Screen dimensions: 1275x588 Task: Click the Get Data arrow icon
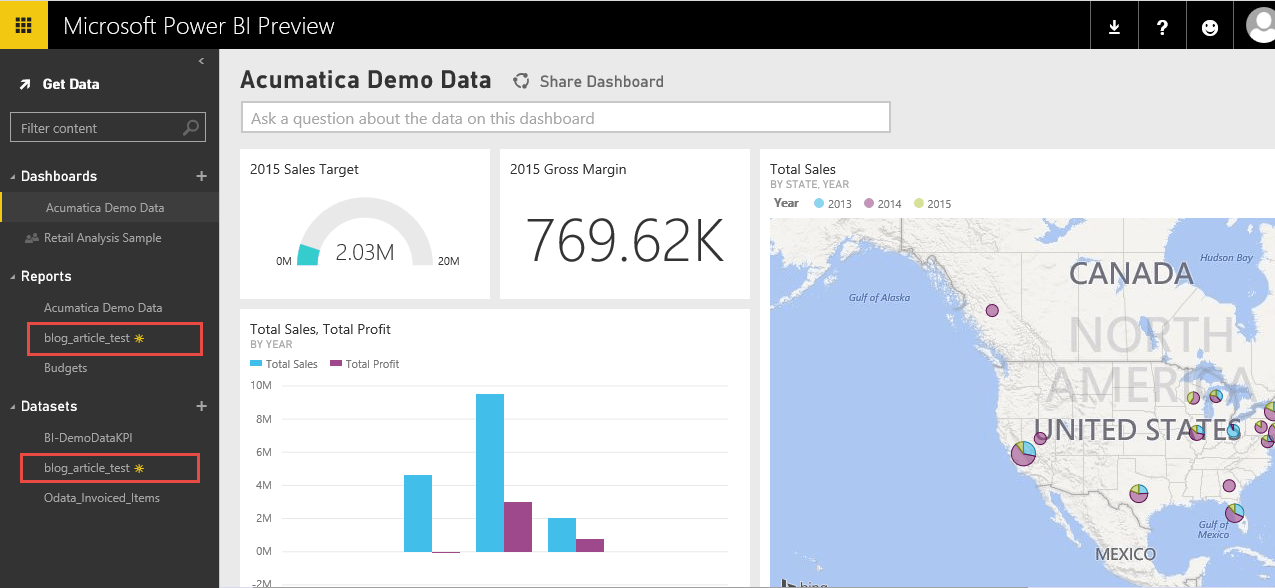point(25,85)
